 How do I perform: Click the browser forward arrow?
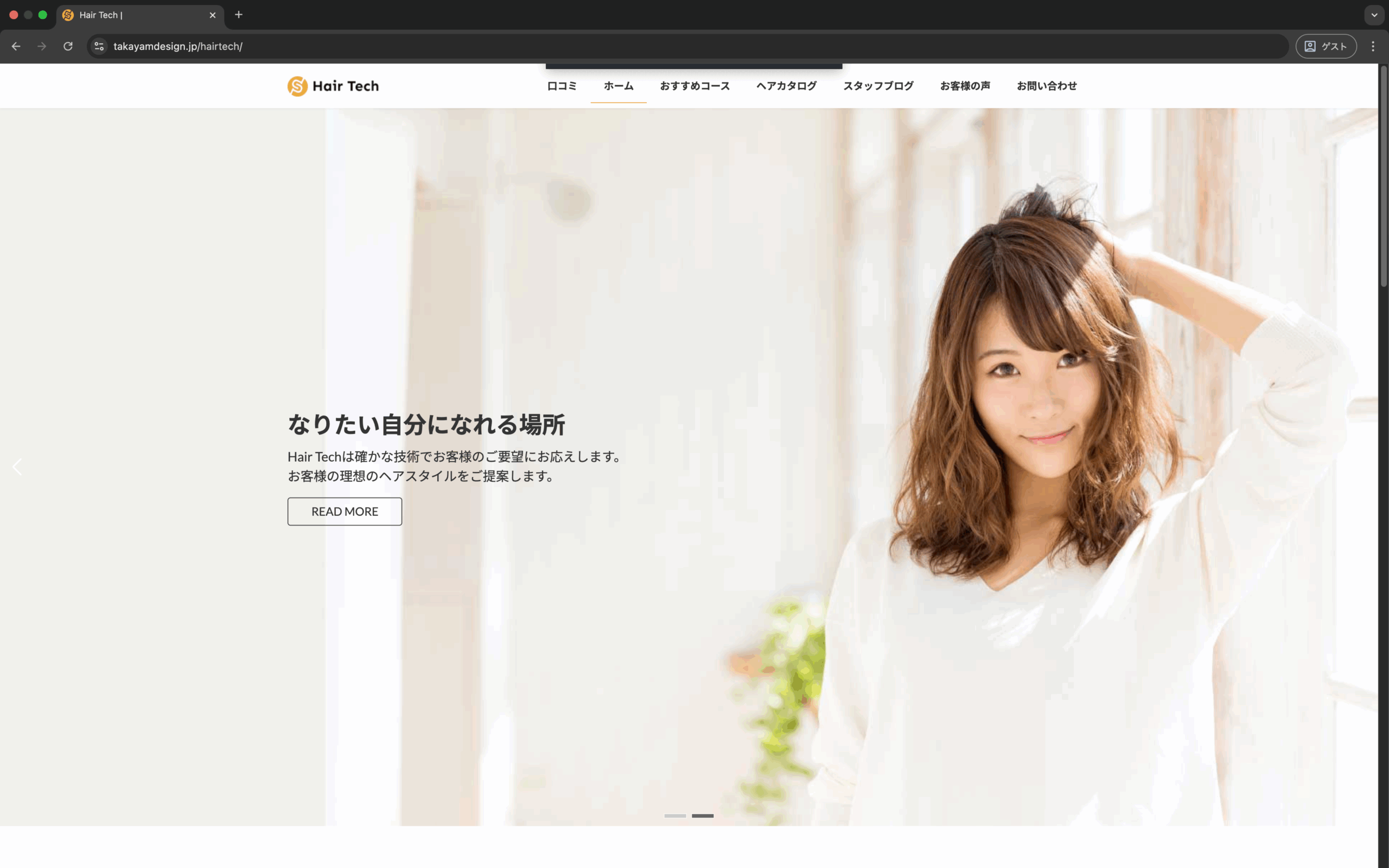[42, 47]
